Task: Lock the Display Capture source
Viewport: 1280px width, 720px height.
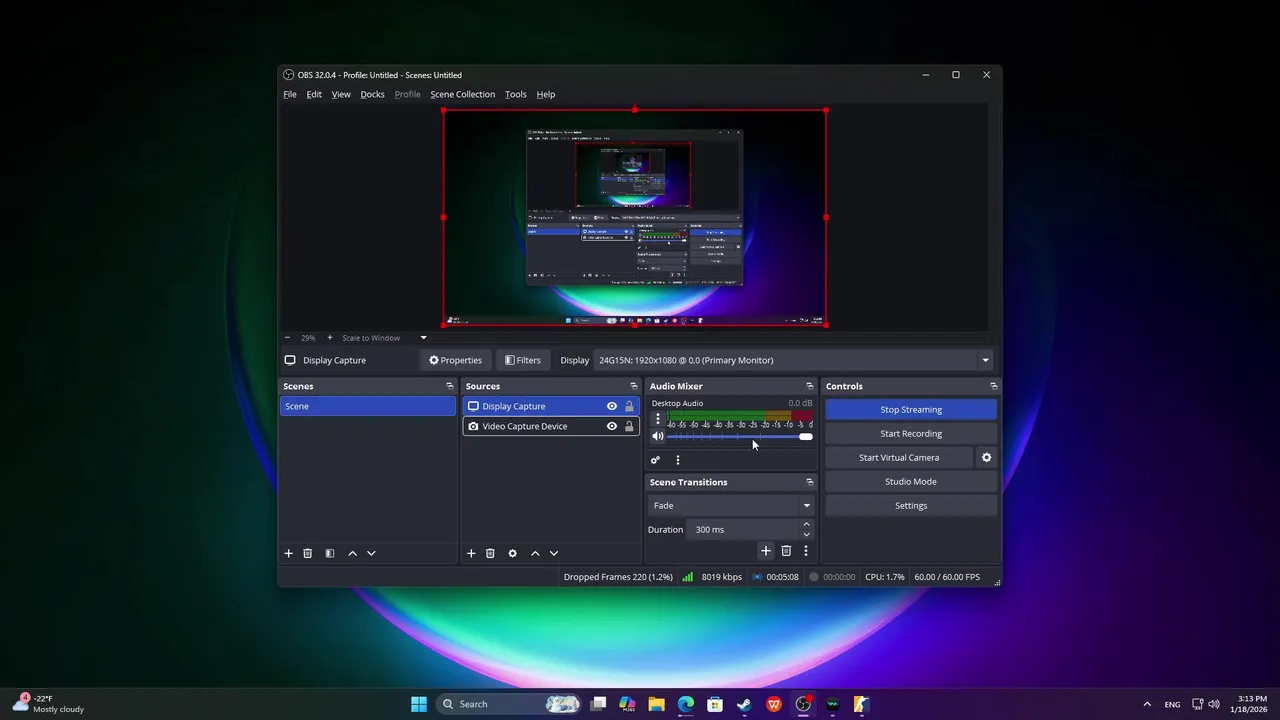Action: pos(629,406)
